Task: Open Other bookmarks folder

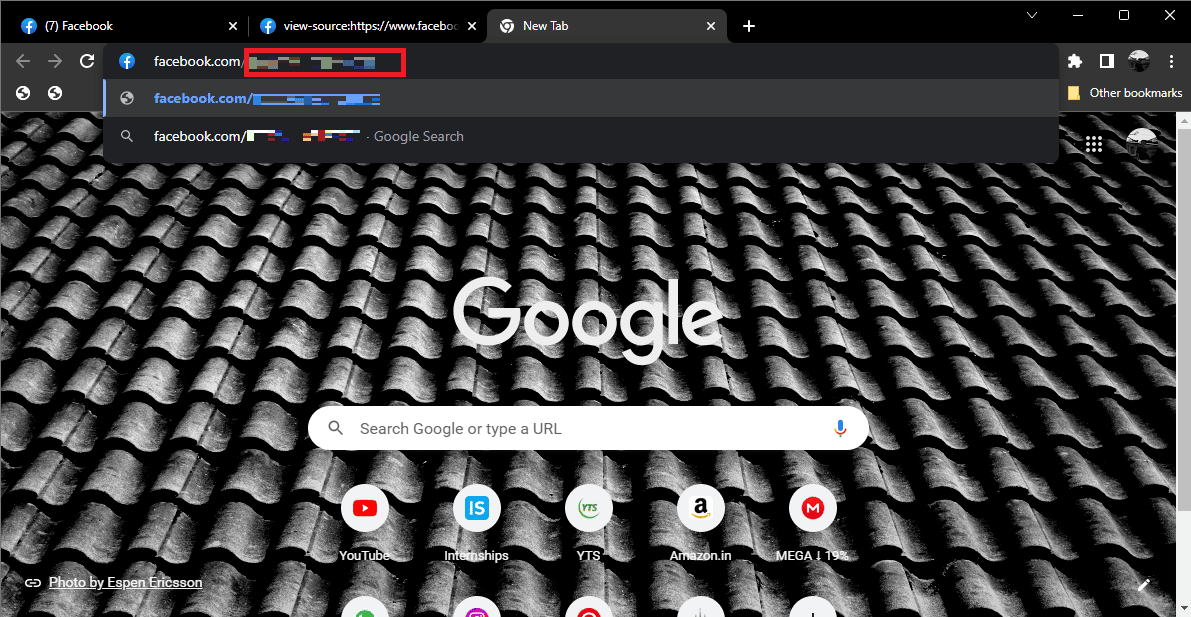Action: click(x=1125, y=93)
